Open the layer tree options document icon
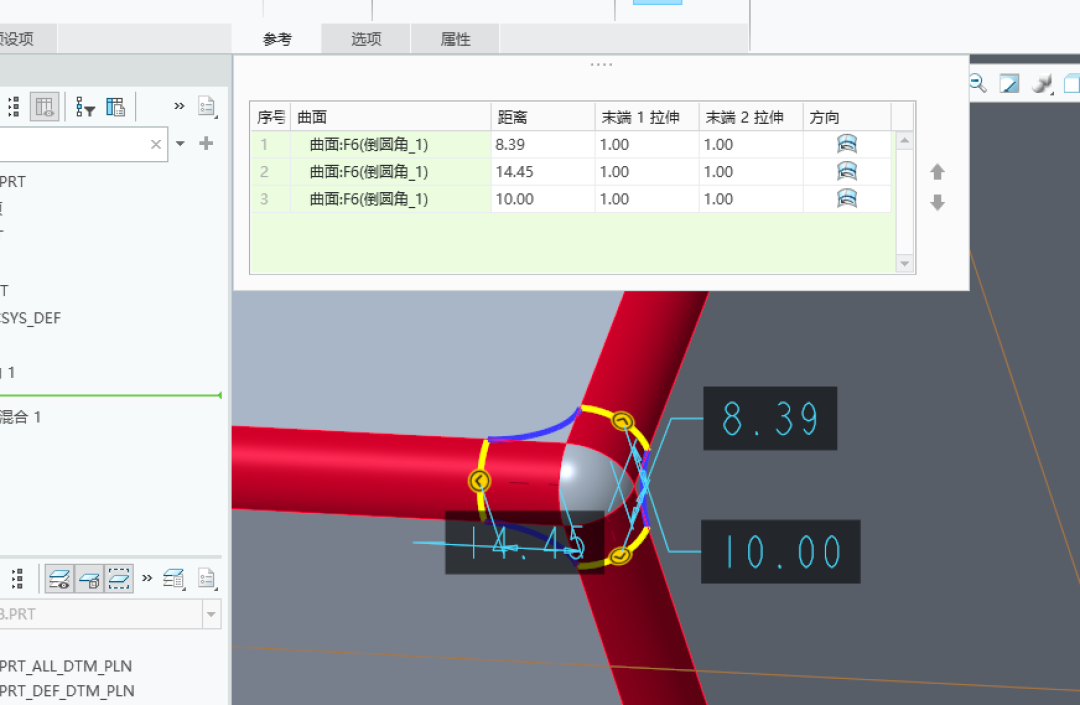This screenshot has width=1080, height=705. click(207, 579)
